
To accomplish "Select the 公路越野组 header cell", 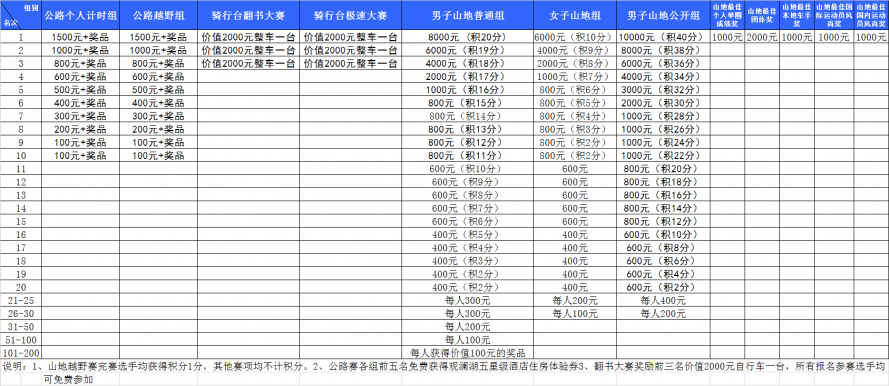I will pyautogui.click(x=159, y=16).
